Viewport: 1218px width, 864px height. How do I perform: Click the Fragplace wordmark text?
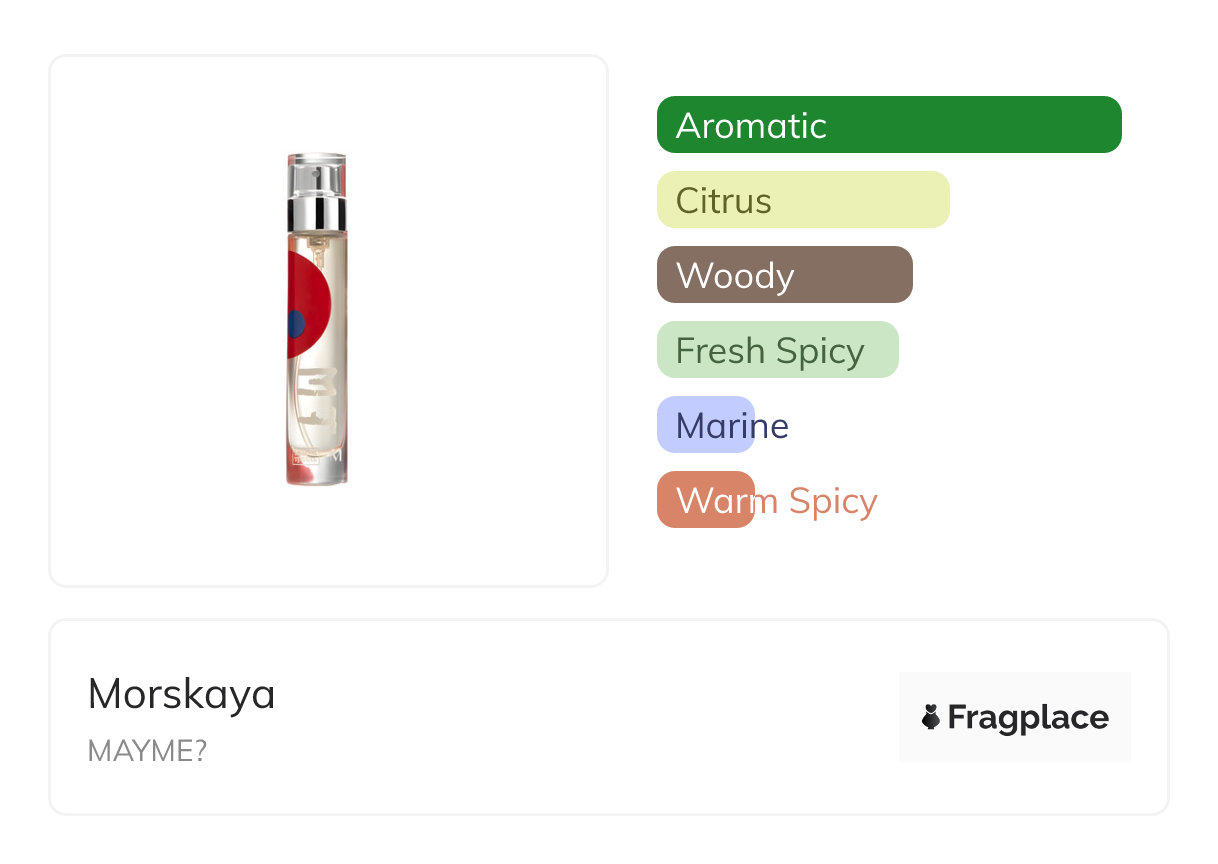click(1027, 717)
